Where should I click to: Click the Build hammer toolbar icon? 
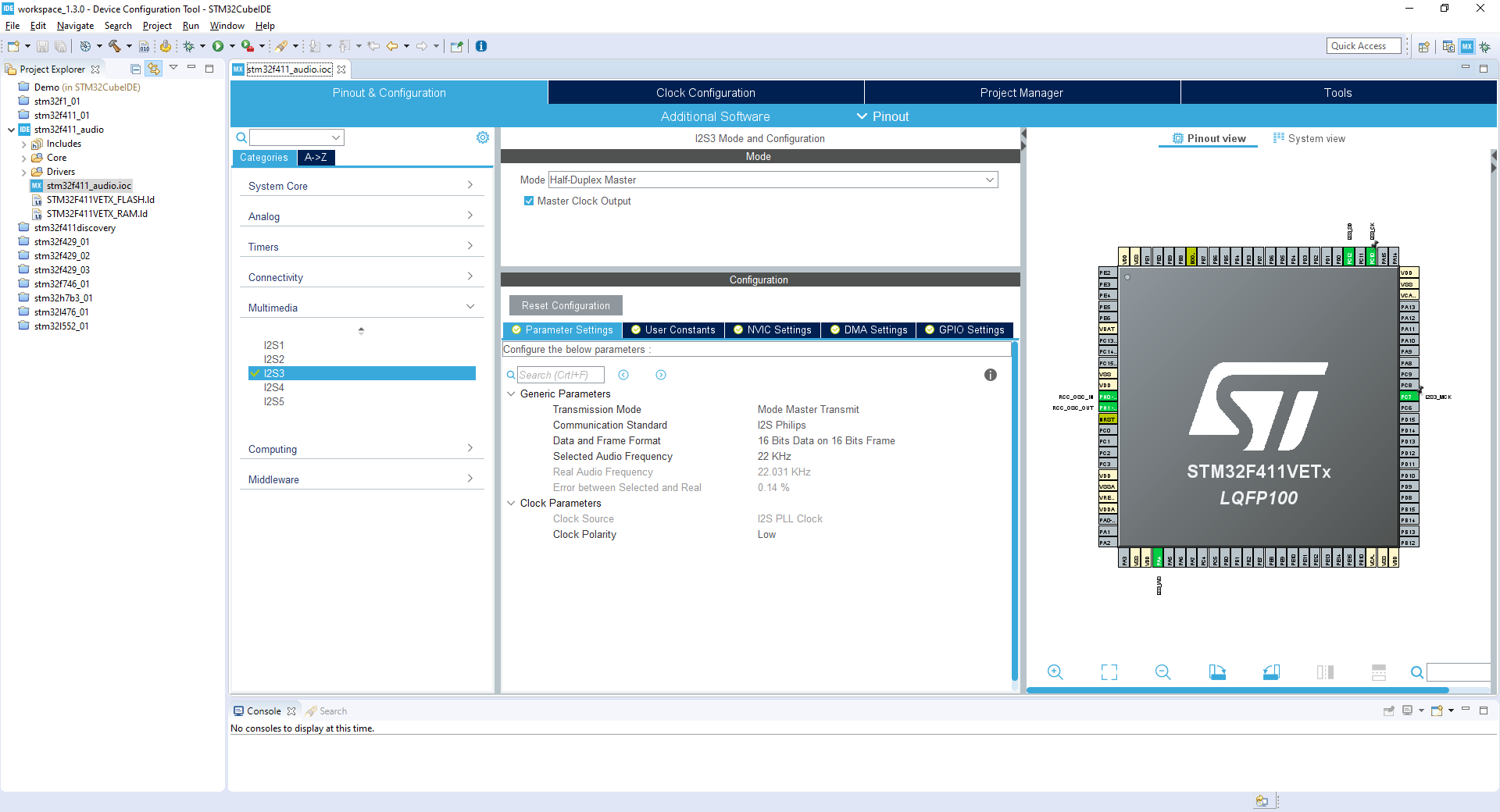[114, 46]
